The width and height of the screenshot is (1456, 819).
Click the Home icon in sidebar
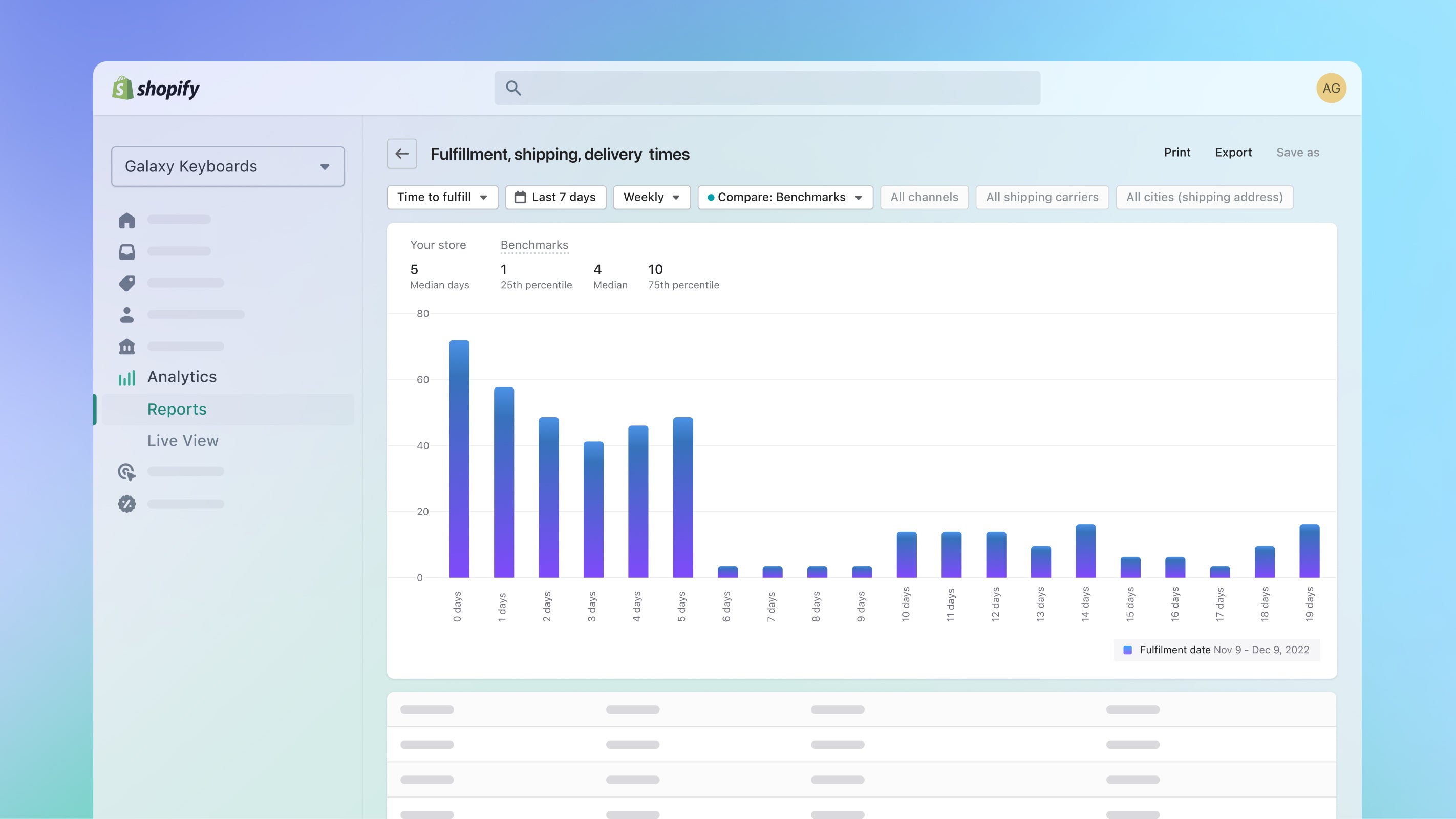127,220
